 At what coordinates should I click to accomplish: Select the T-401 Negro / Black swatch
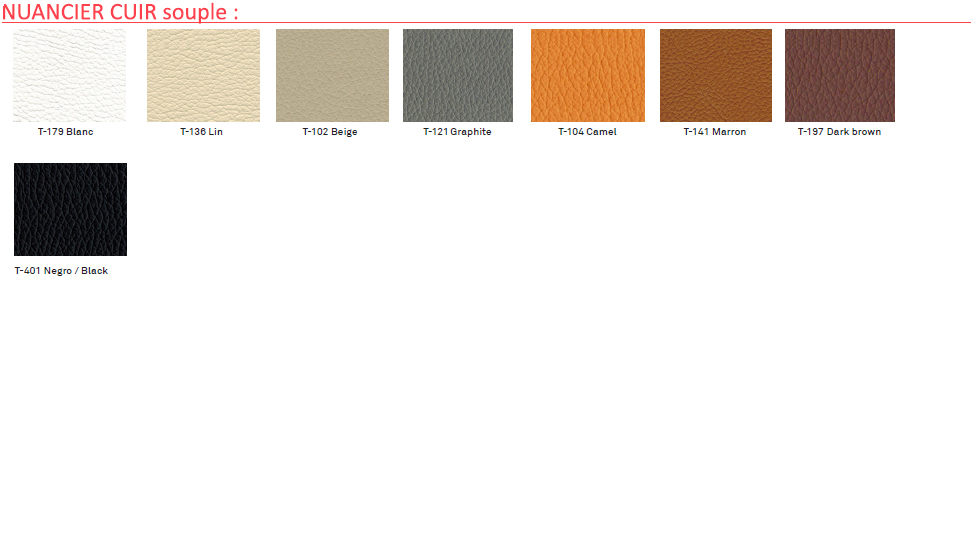(x=70, y=209)
